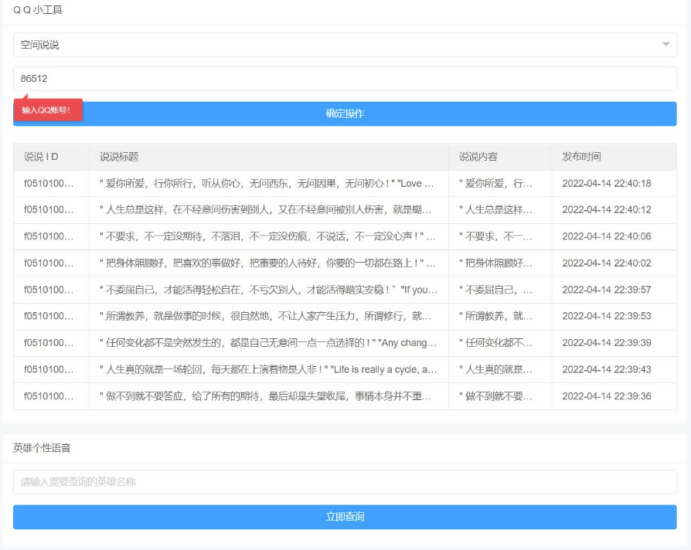
Task: Select the title starting 把身体照顾好
Action: tap(267, 263)
